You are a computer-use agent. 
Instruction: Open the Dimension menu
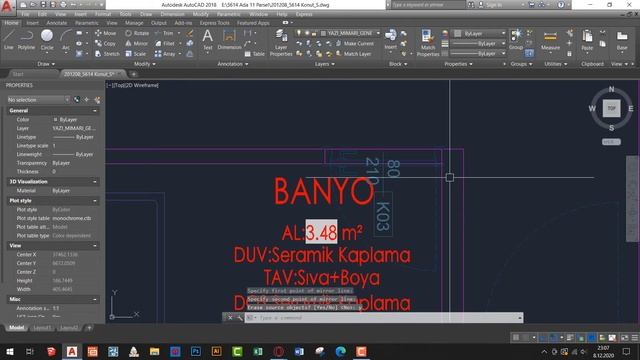coord(172,14)
